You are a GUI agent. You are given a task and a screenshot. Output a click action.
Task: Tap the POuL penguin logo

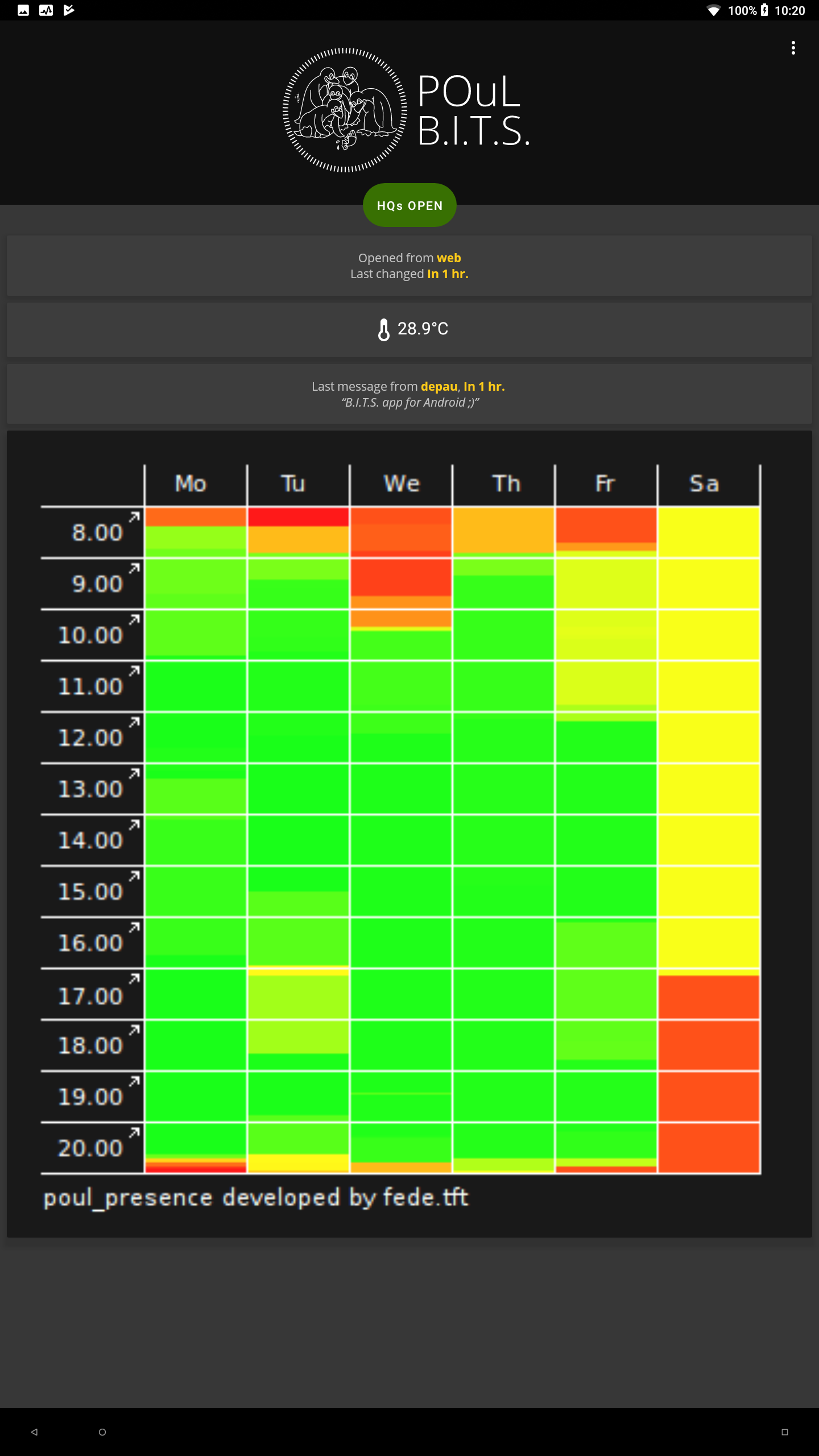tap(345, 110)
